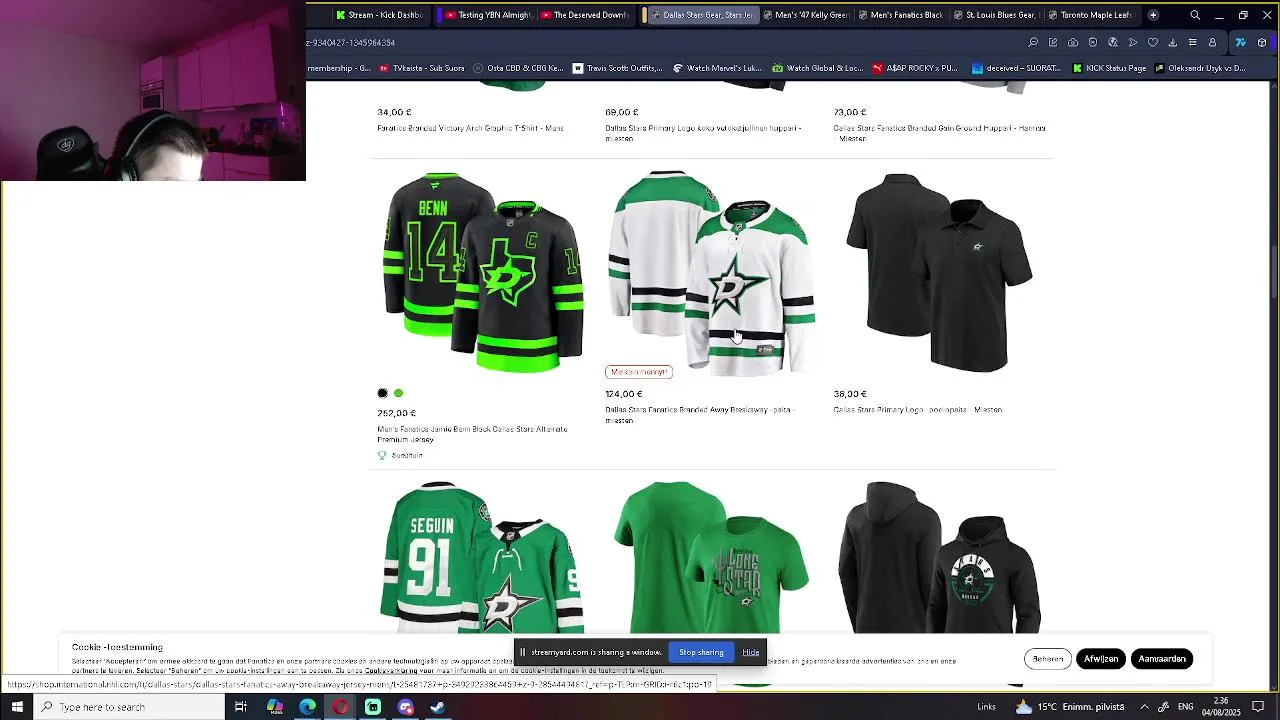Image resolution: width=1280 pixels, height=720 pixels.
Task: Open Discord from the taskbar
Action: pos(405,707)
